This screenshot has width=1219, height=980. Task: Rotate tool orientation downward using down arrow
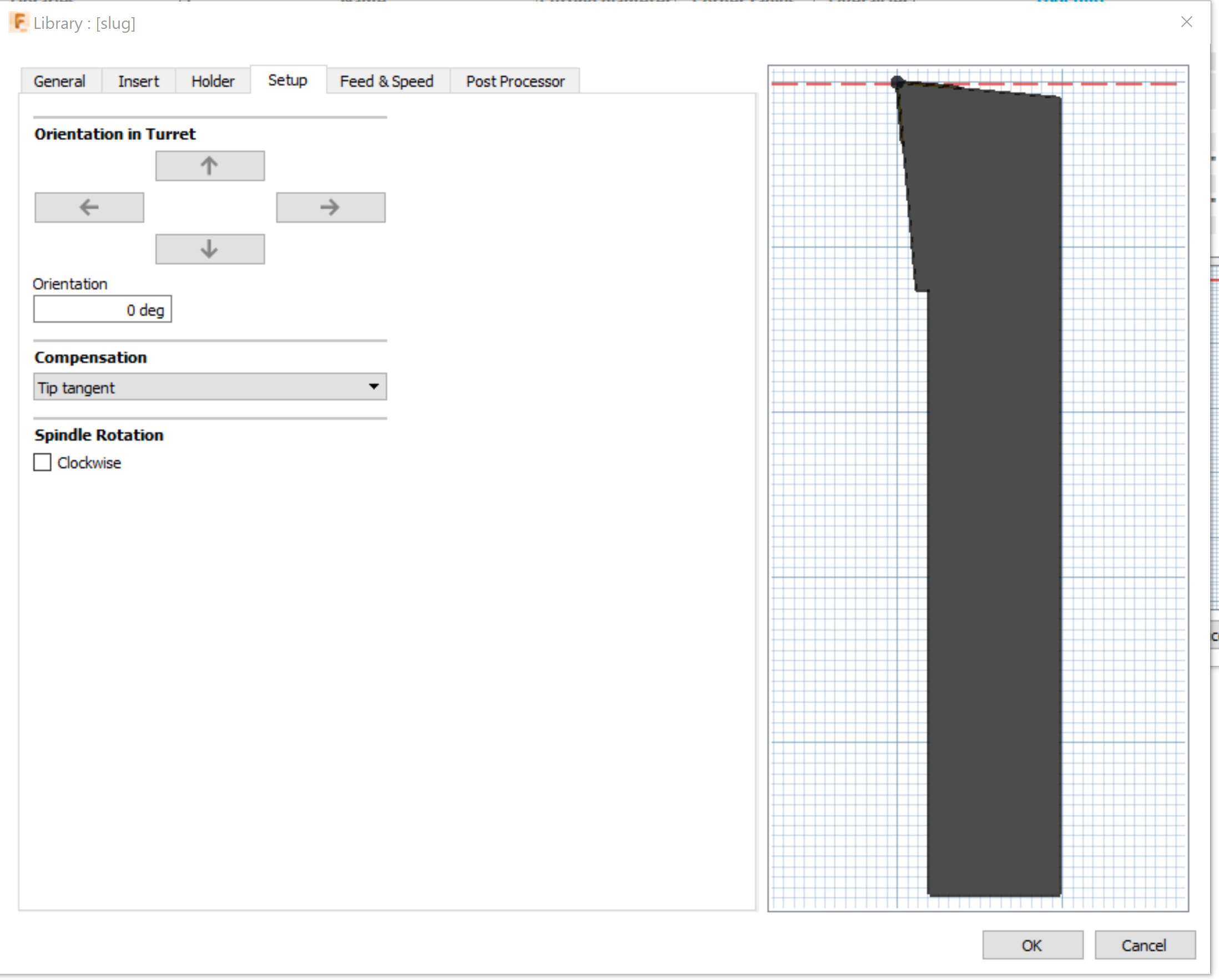pos(210,249)
